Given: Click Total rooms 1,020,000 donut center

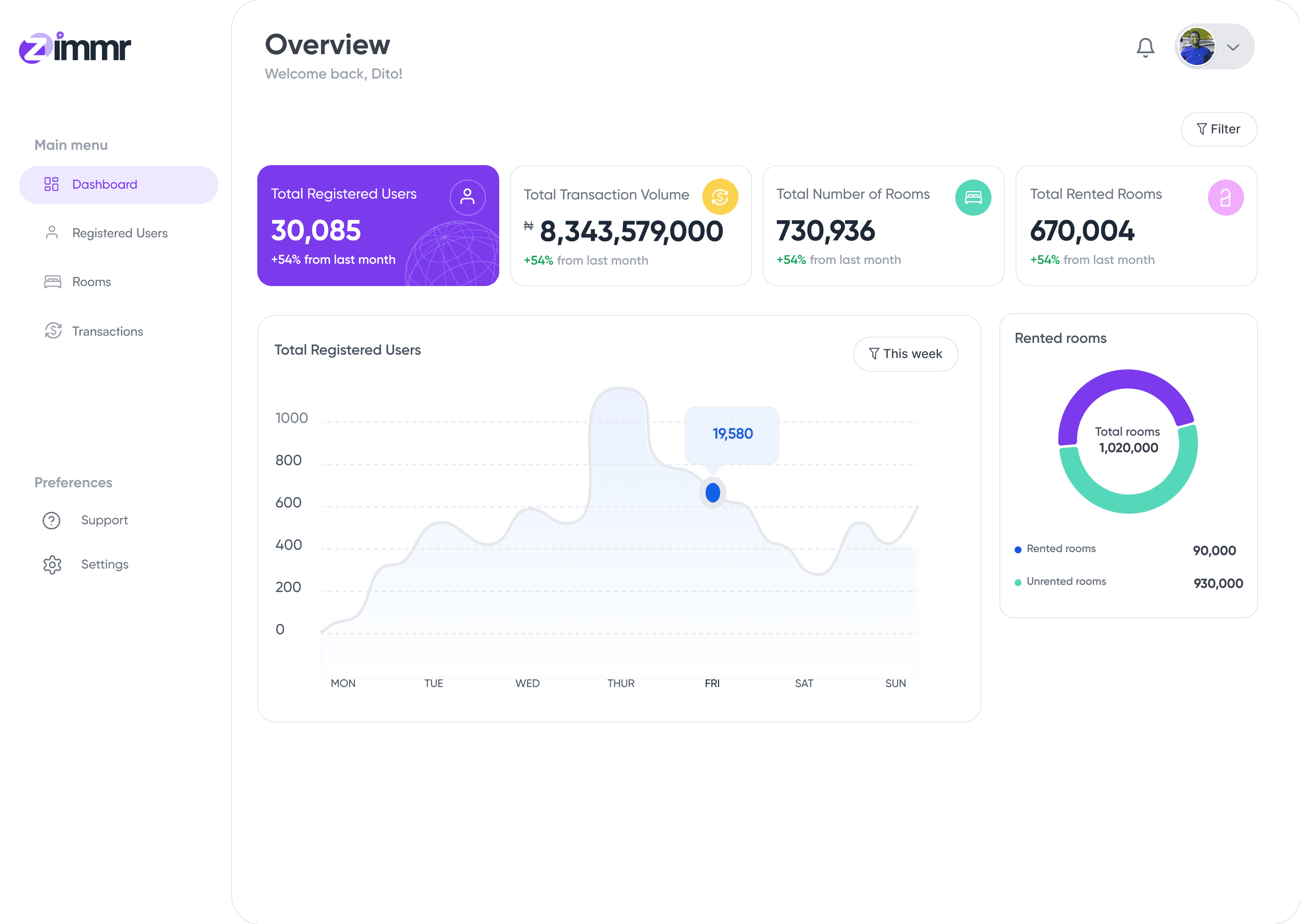Looking at the screenshot, I should [1128, 440].
